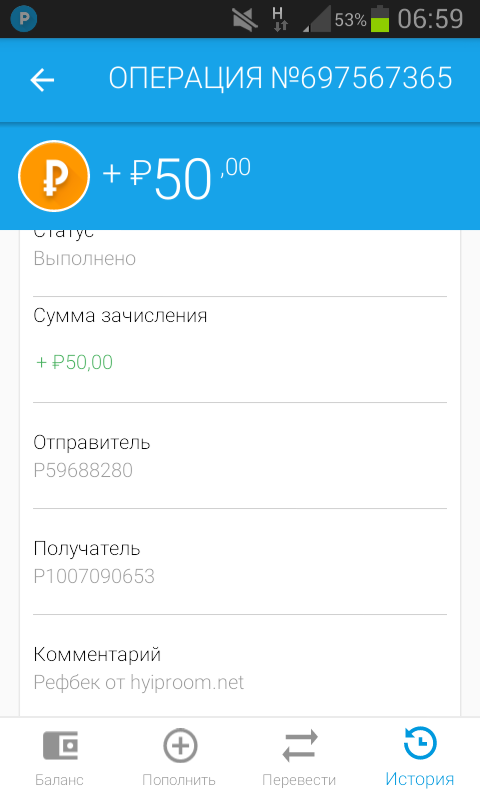The height and width of the screenshot is (800, 480).
Task: Tap the back arrow in header
Action: point(42,80)
